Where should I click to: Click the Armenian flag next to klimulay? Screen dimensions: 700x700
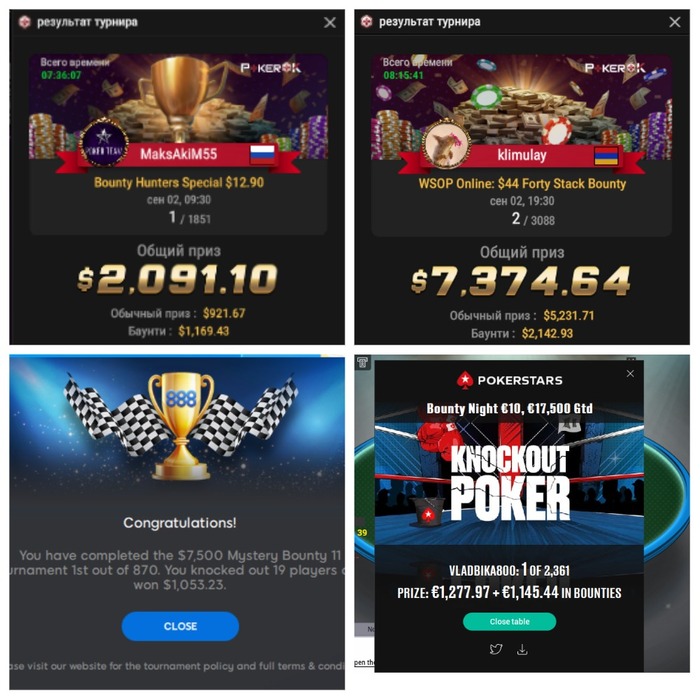pyautogui.click(x=606, y=155)
